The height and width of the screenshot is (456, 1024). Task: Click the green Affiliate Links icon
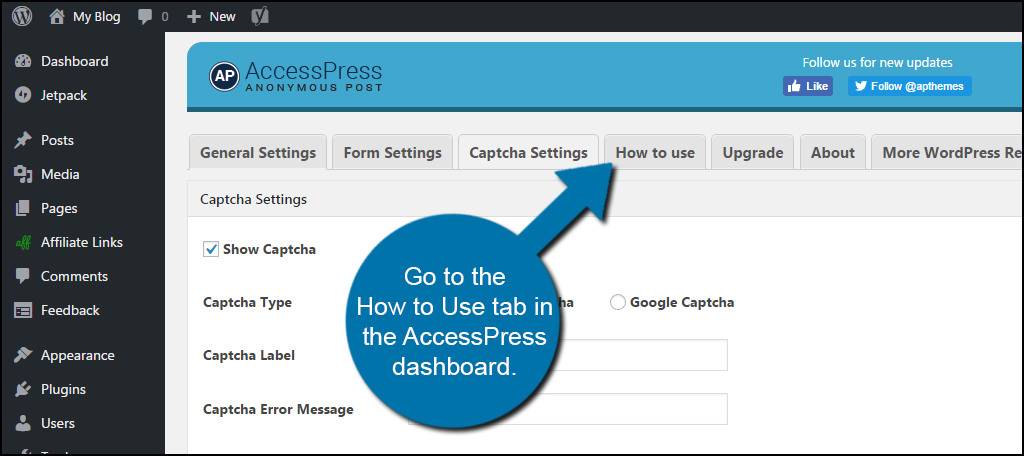click(23, 242)
